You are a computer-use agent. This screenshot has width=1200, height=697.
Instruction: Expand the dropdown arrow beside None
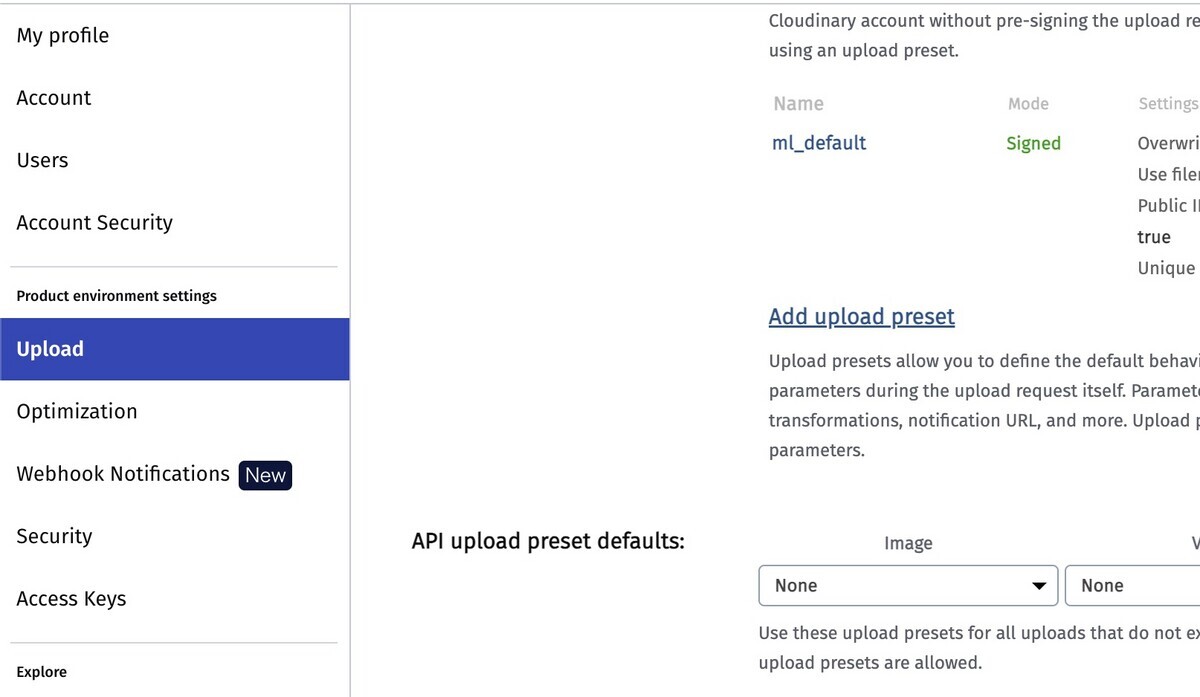point(1038,585)
